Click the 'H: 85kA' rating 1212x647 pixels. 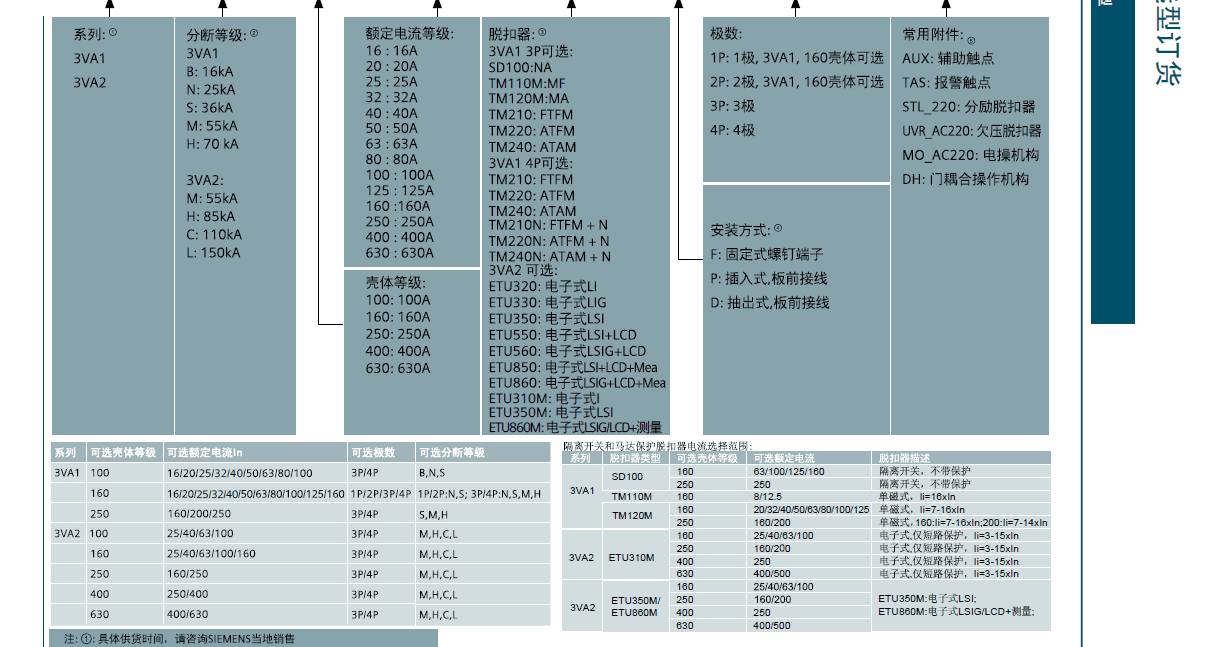click(x=211, y=216)
